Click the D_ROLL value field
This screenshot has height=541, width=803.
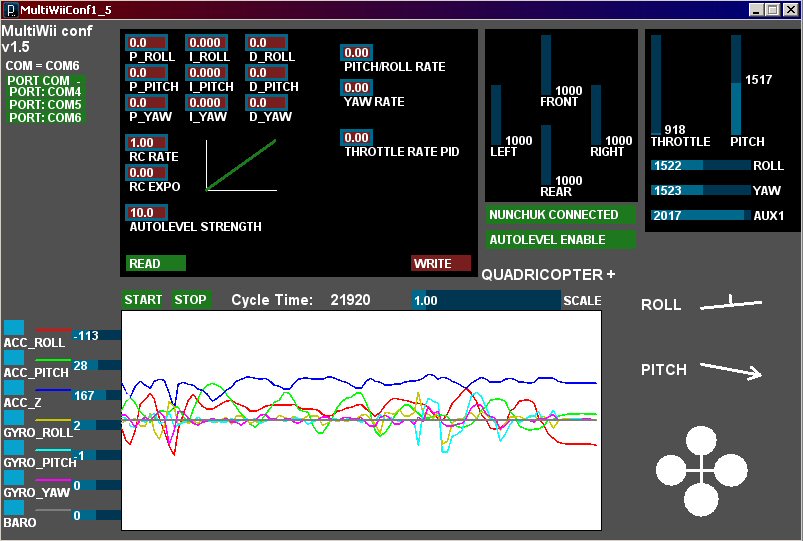(x=267, y=43)
